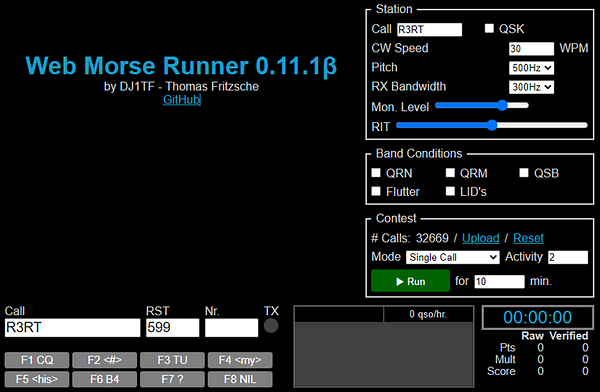Click the F2 <#> button

click(104, 360)
